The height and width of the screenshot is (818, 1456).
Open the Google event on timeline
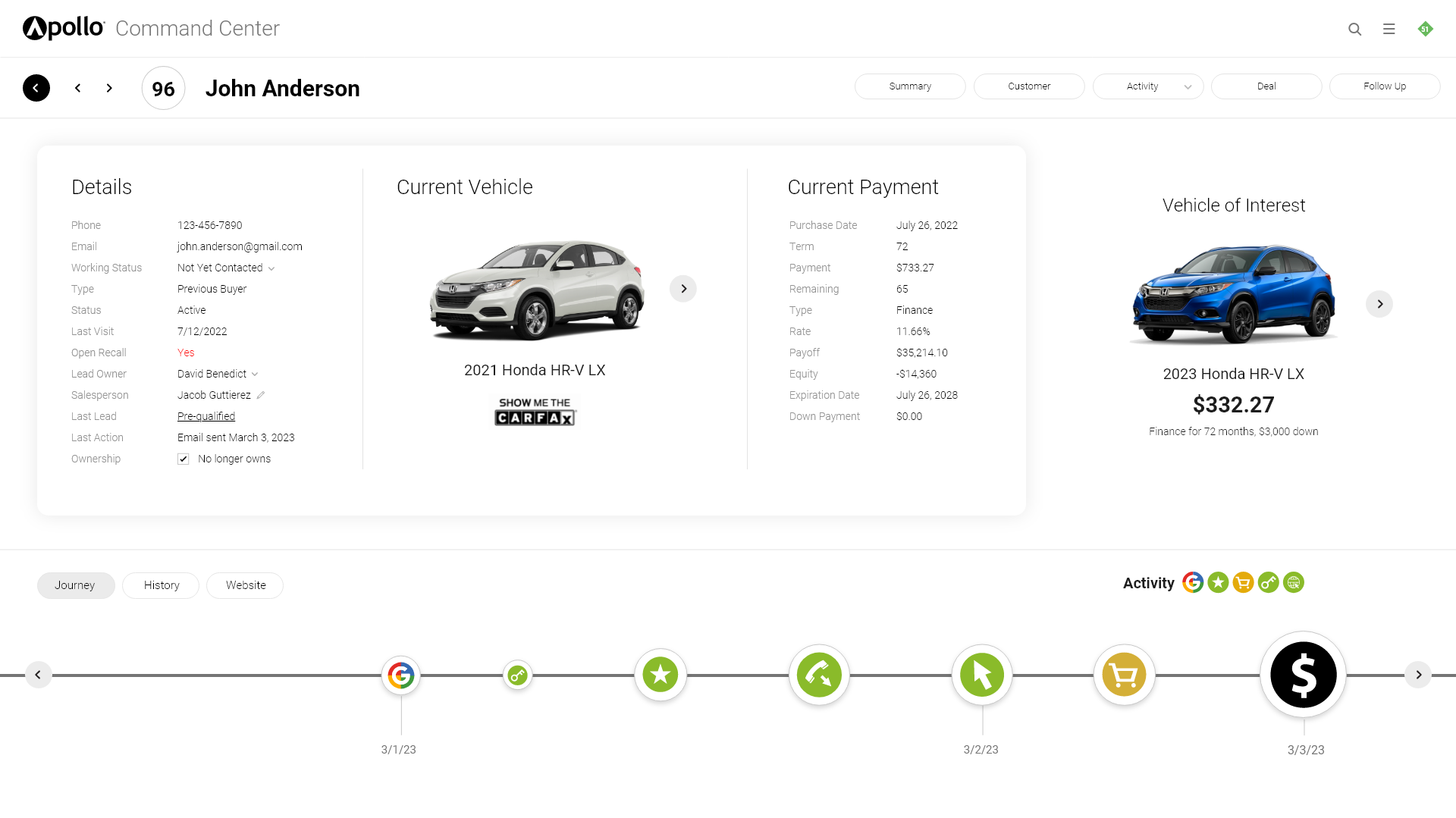point(401,675)
